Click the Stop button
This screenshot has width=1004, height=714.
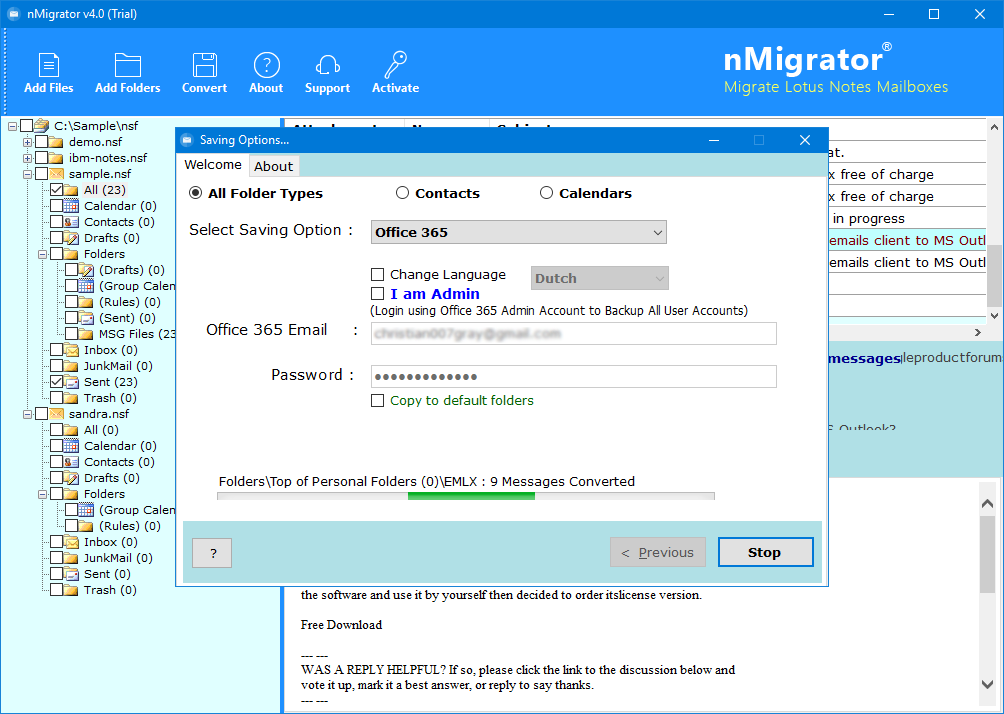point(765,552)
